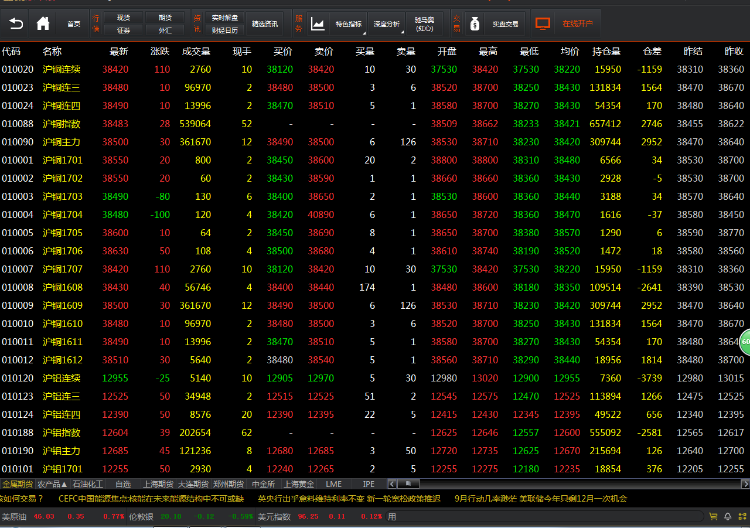
Task: Select the 沪铜1608 row
Action: [375, 287]
